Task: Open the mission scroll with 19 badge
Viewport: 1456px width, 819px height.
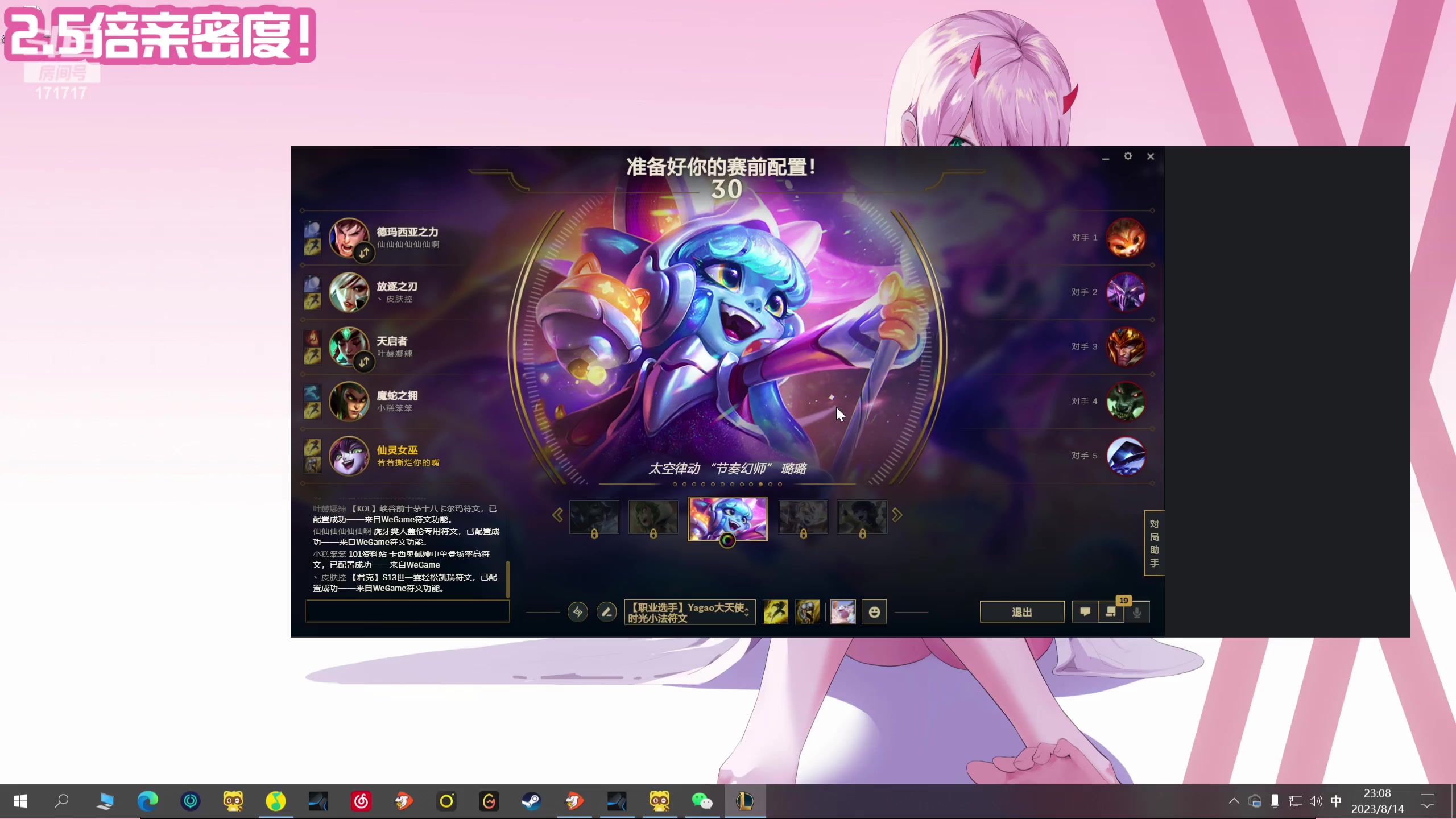Action: [1111, 612]
